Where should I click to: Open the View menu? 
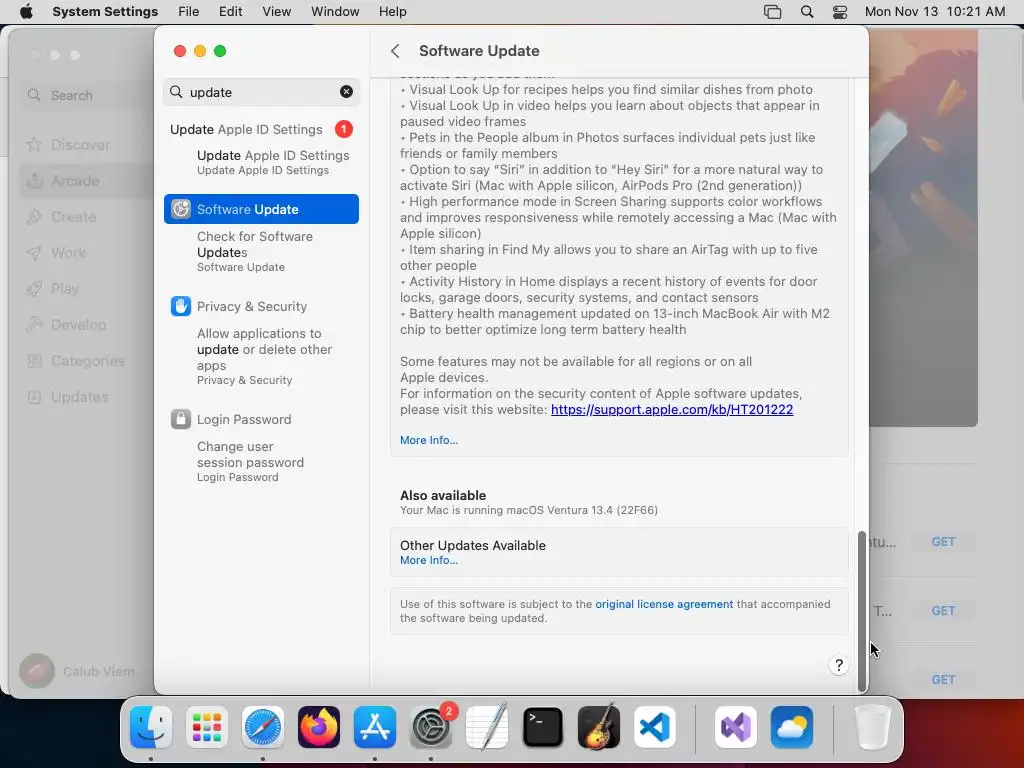click(276, 11)
